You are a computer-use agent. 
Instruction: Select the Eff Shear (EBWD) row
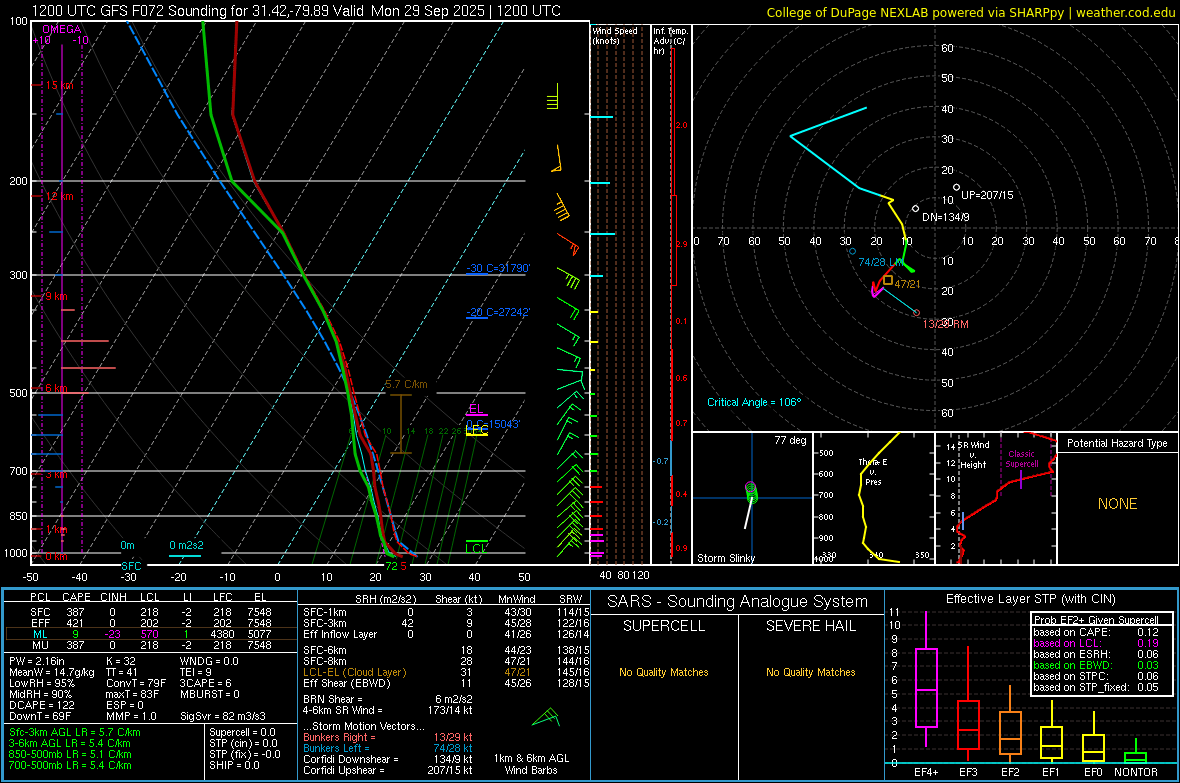(446, 683)
